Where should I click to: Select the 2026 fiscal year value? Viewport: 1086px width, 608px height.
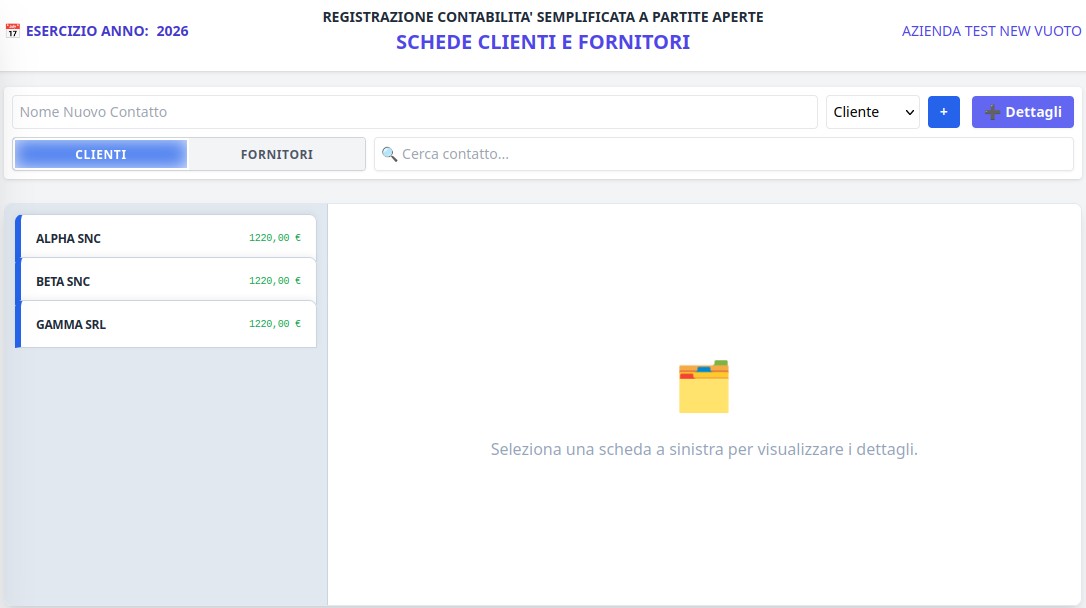pyautogui.click(x=172, y=31)
